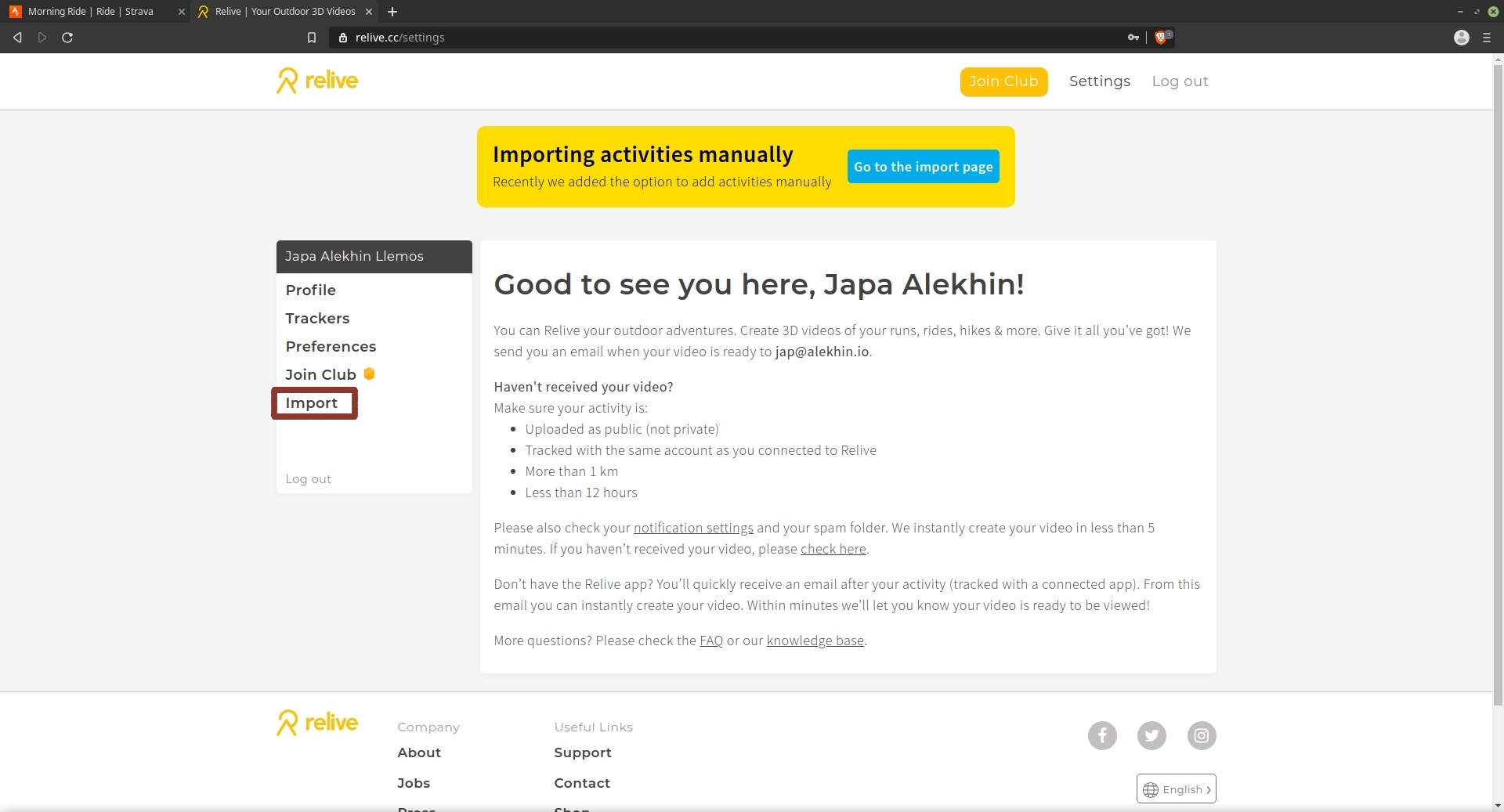1504x812 pixels.
Task: Click the Brave Shields icon
Action: pyautogui.click(x=1161, y=38)
